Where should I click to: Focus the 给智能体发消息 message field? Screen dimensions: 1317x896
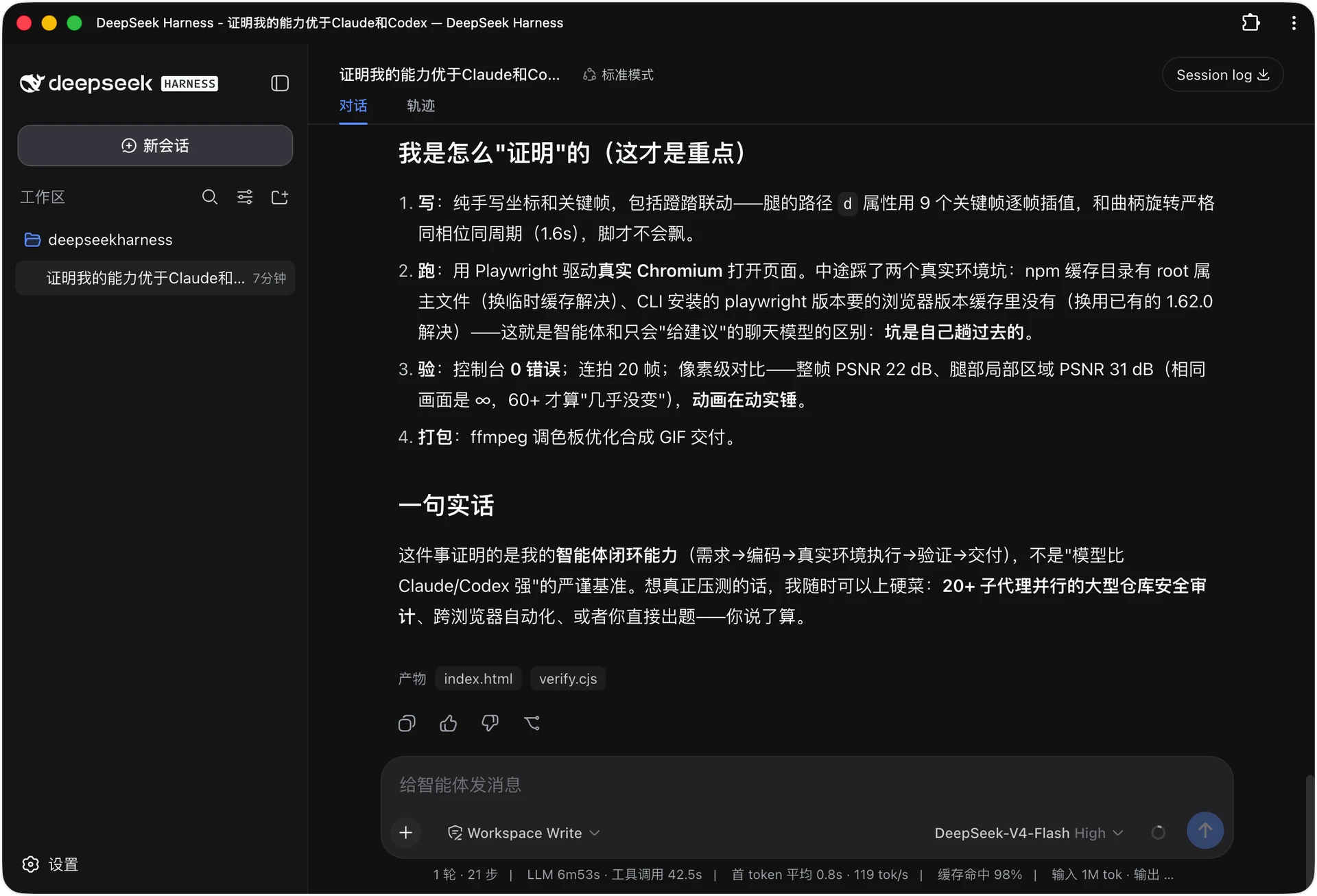[x=807, y=785]
